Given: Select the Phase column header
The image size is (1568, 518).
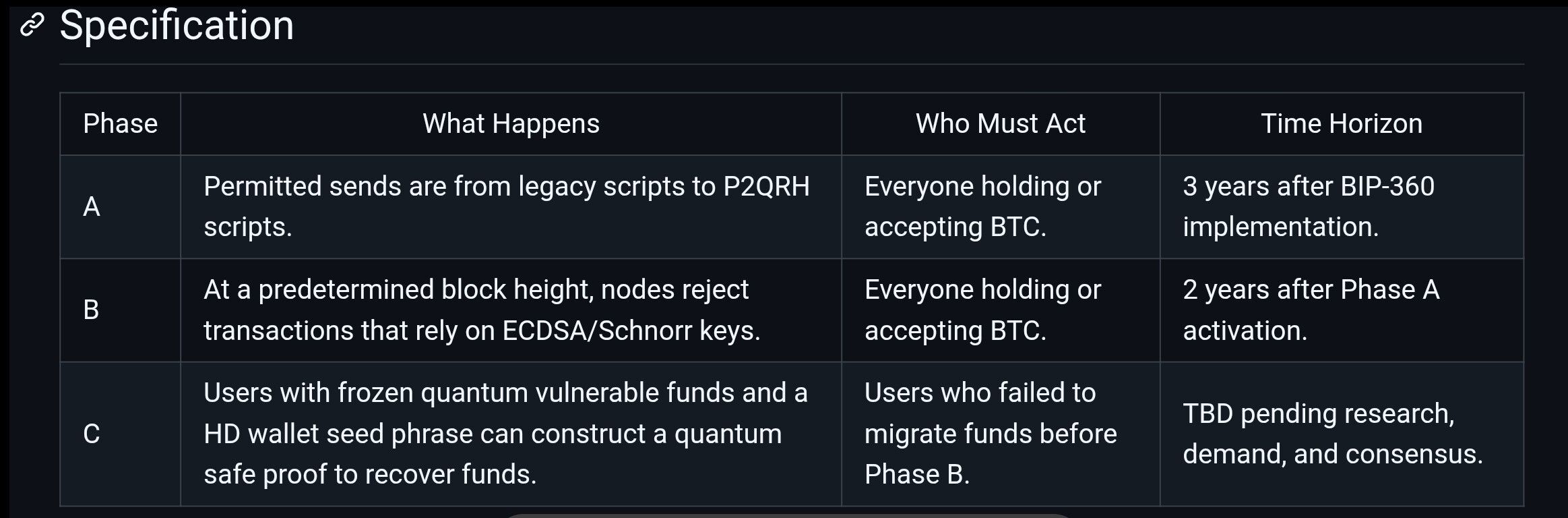Looking at the screenshot, I should (x=121, y=124).
